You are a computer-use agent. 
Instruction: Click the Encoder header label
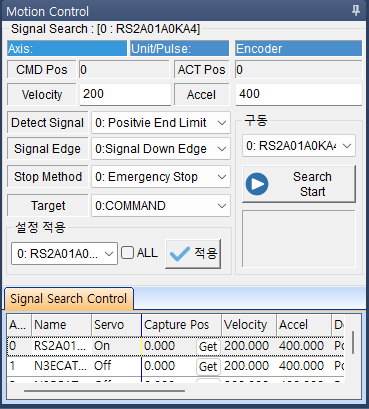click(x=298, y=49)
